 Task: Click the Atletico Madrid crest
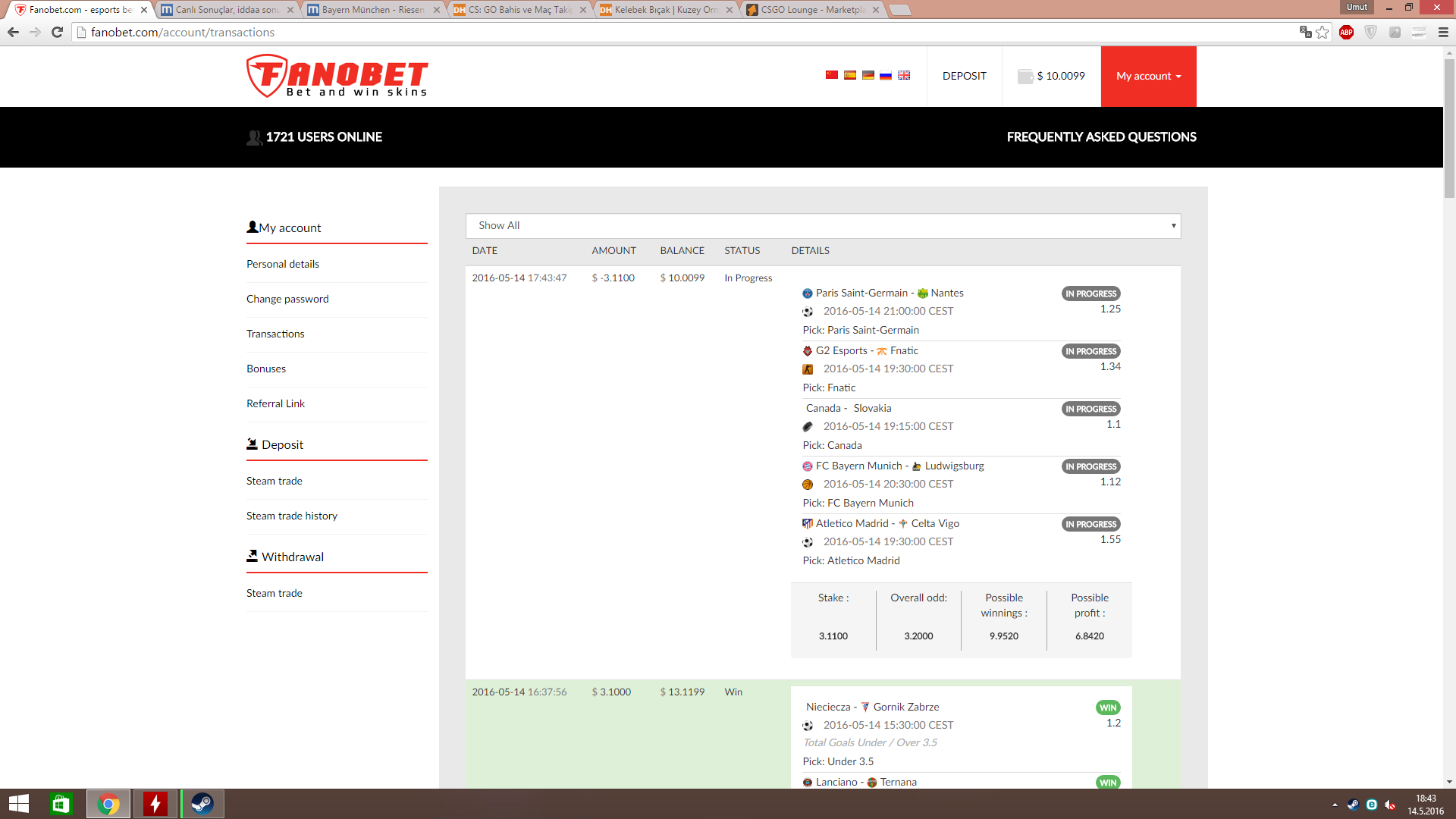coord(808,524)
